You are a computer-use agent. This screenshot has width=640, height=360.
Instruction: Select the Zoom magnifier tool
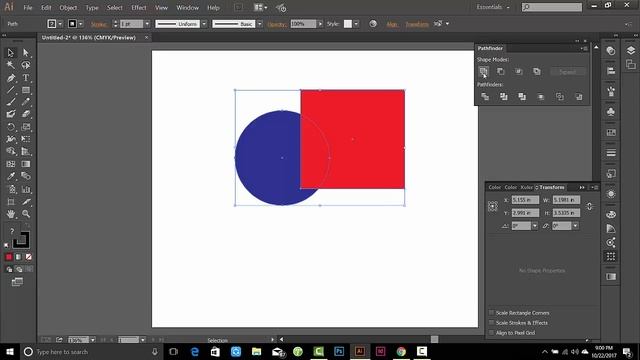click(x=26, y=214)
